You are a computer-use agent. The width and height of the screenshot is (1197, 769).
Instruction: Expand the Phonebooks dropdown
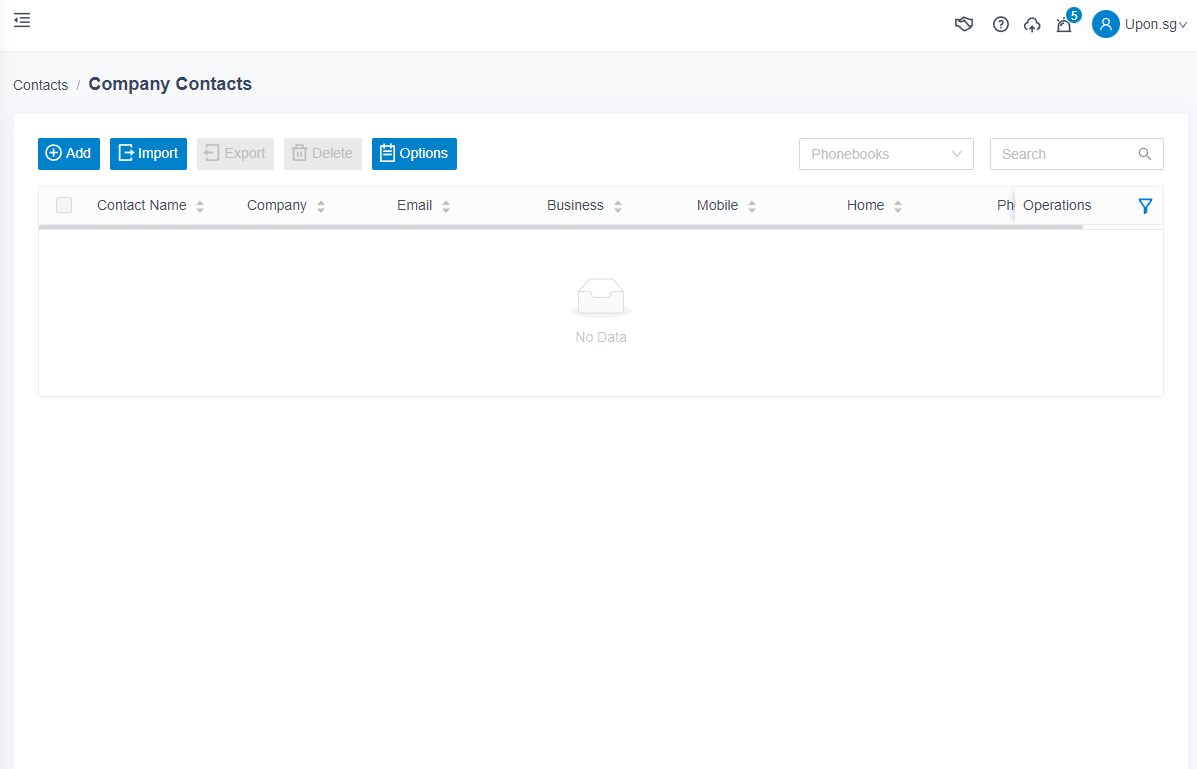coord(886,154)
